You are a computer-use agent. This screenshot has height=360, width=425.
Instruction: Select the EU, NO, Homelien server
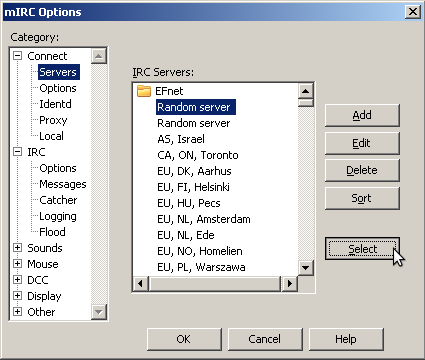(x=200, y=251)
